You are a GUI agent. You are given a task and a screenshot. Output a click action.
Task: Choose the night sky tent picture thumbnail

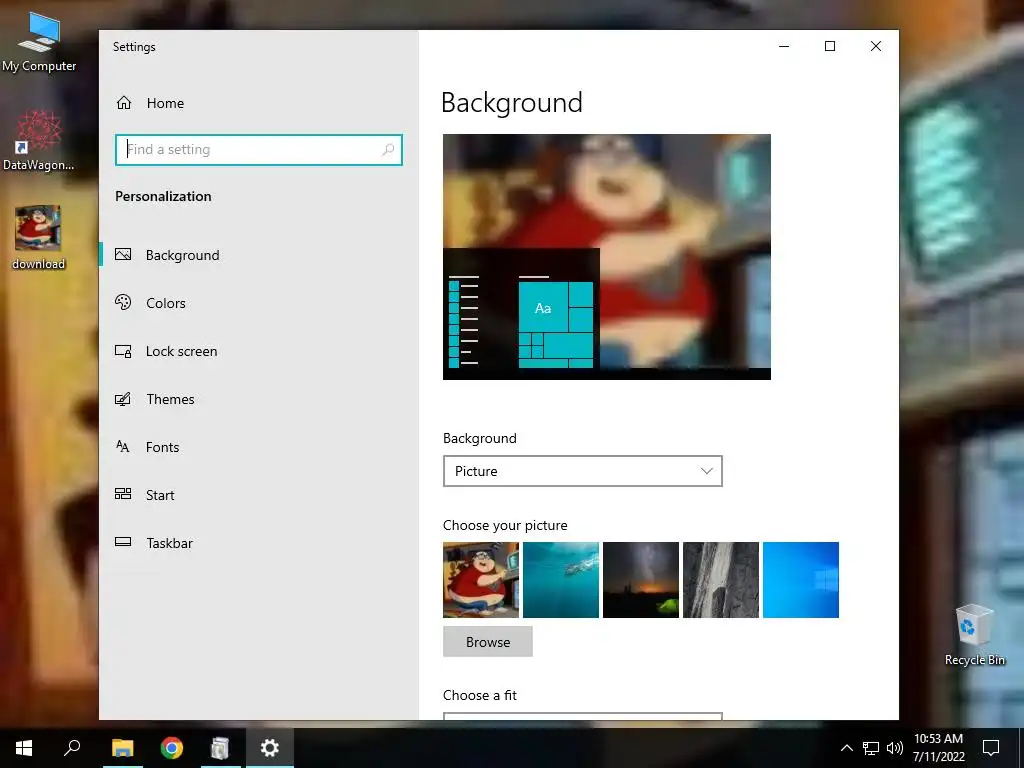pos(641,580)
